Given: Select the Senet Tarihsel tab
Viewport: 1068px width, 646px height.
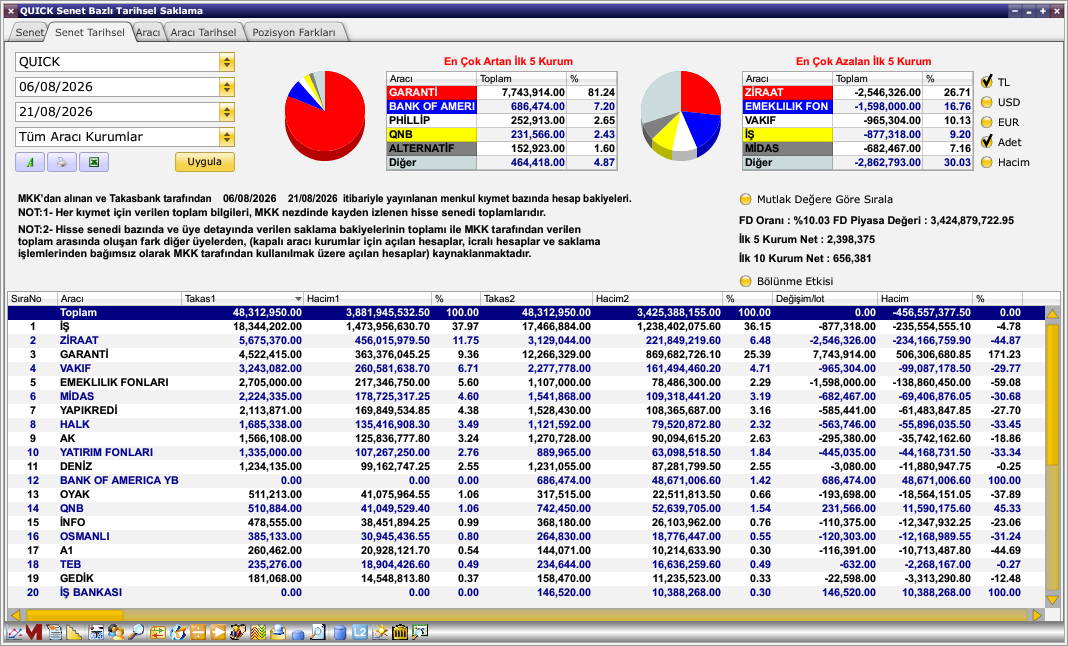Looking at the screenshot, I should (90, 32).
